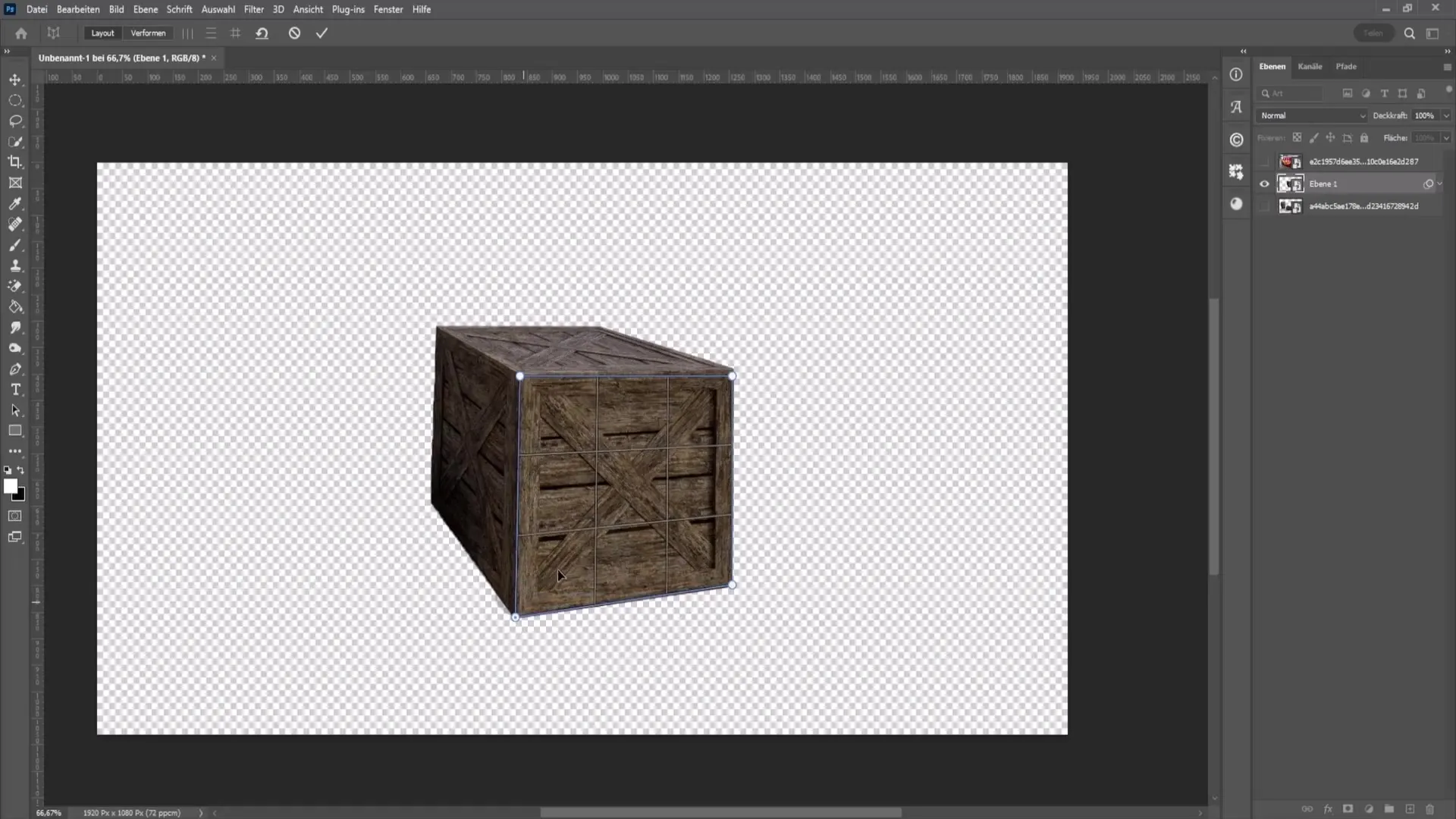Screen dimensions: 1456x819
Task: Select the Horizontal Type tool
Action: pos(15,390)
